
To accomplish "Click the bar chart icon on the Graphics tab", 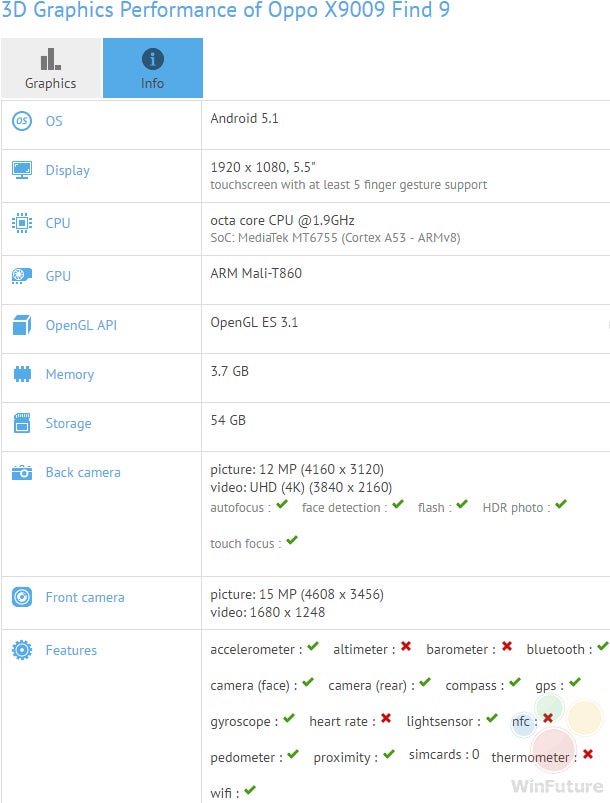I will coord(51,59).
